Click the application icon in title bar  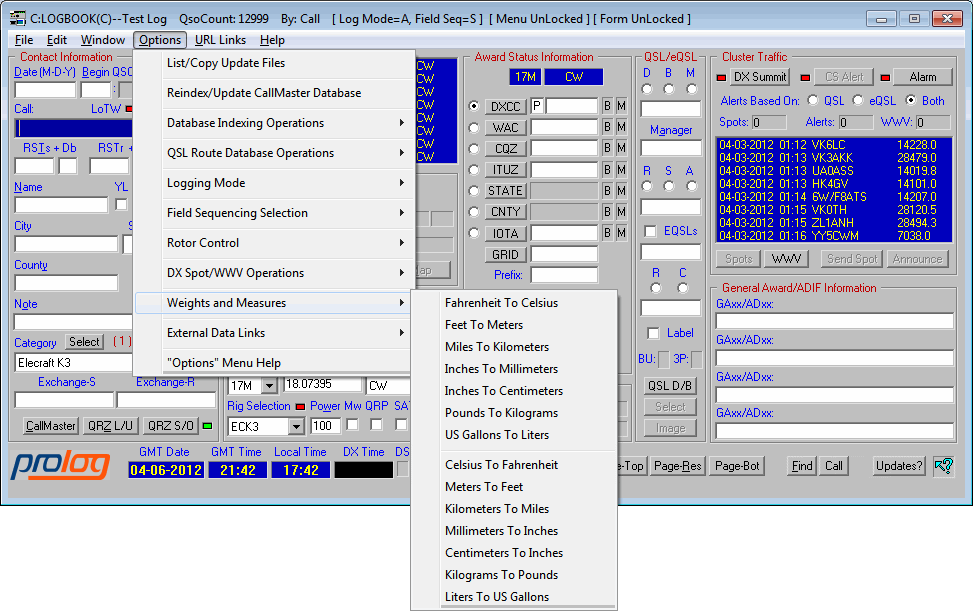[x=15, y=18]
